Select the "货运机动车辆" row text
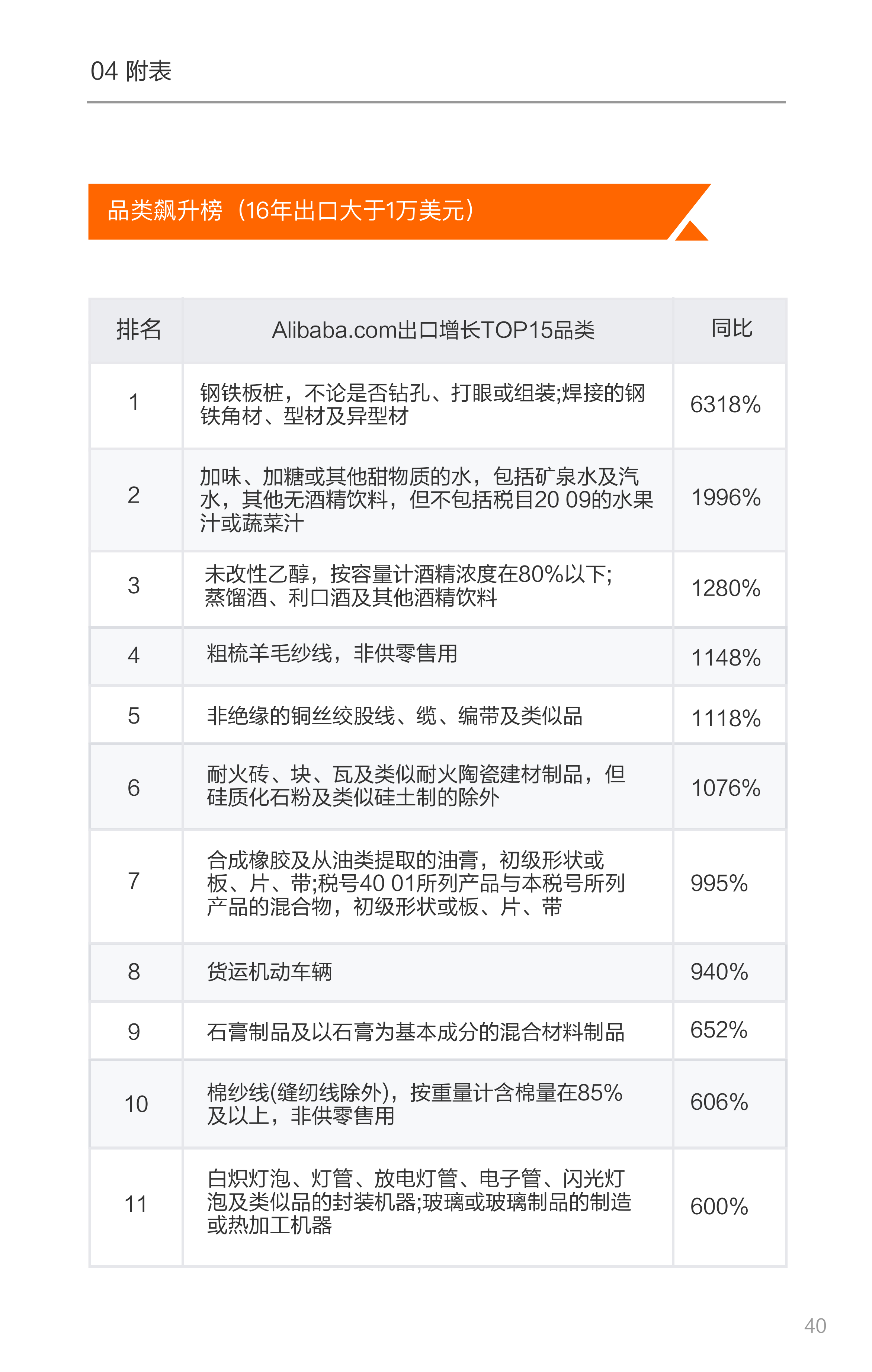872x1372 pixels. (x=270, y=971)
